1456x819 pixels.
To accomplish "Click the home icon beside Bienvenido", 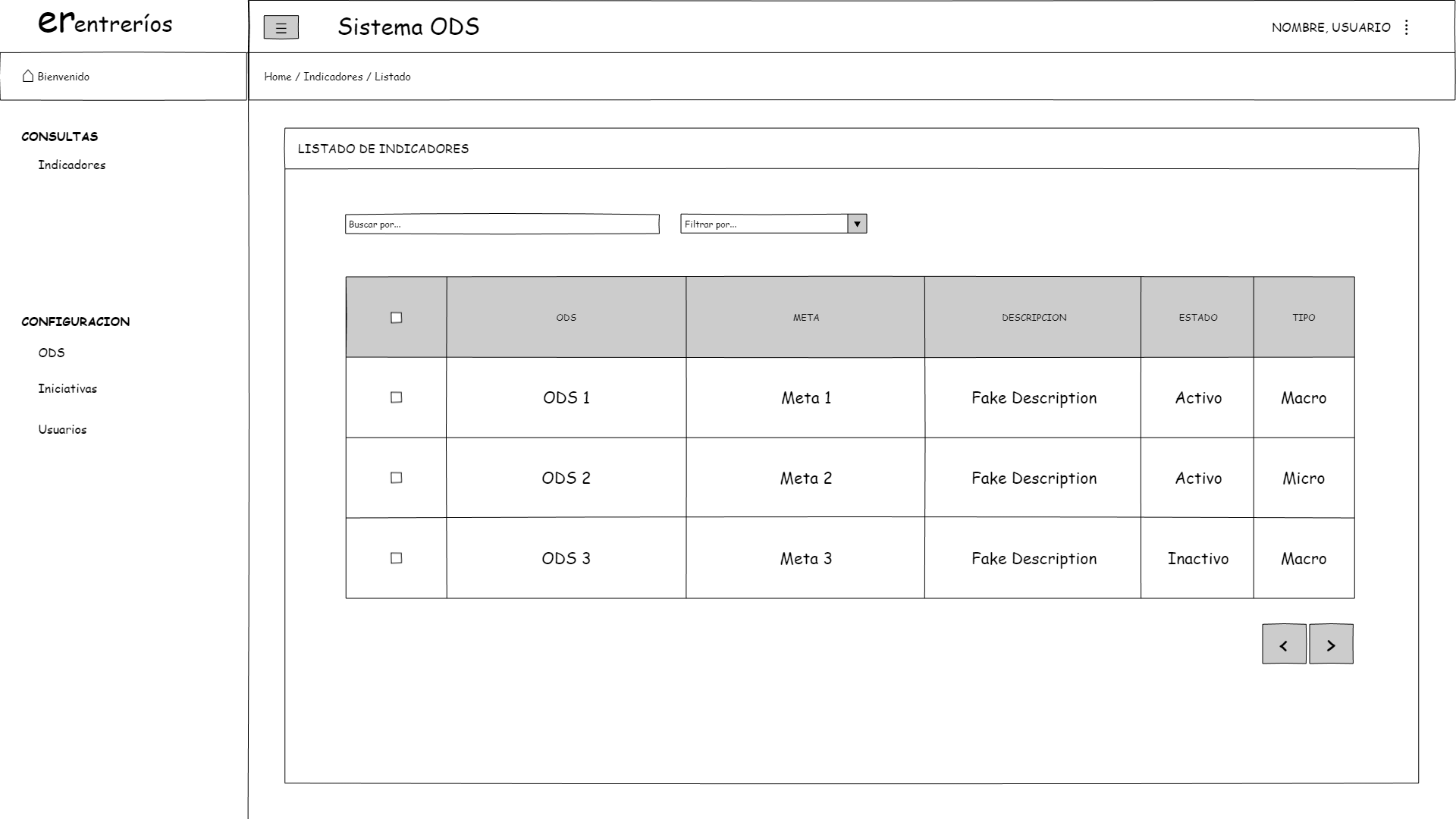I will click(x=28, y=76).
